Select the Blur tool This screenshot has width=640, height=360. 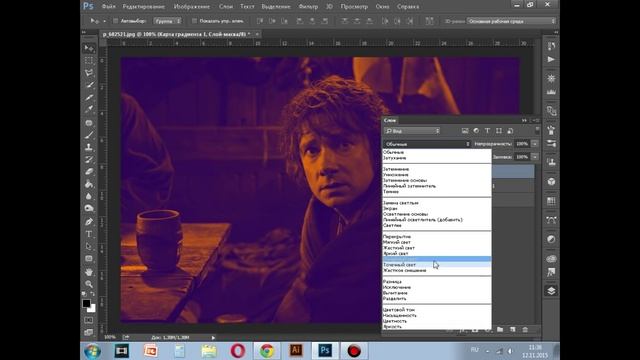(x=89, y=196)
